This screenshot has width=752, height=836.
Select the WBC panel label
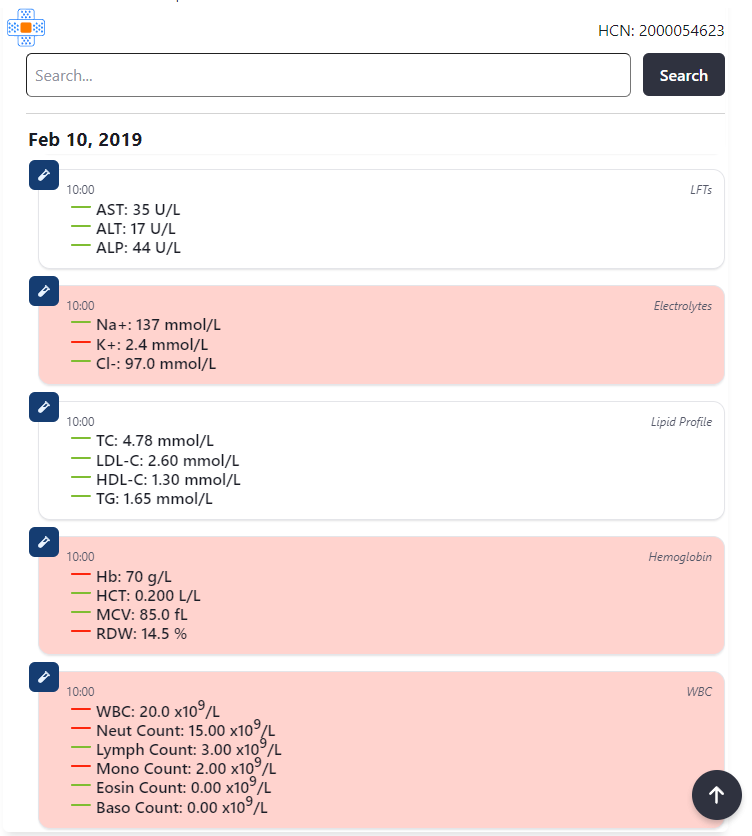coord(701,691)
